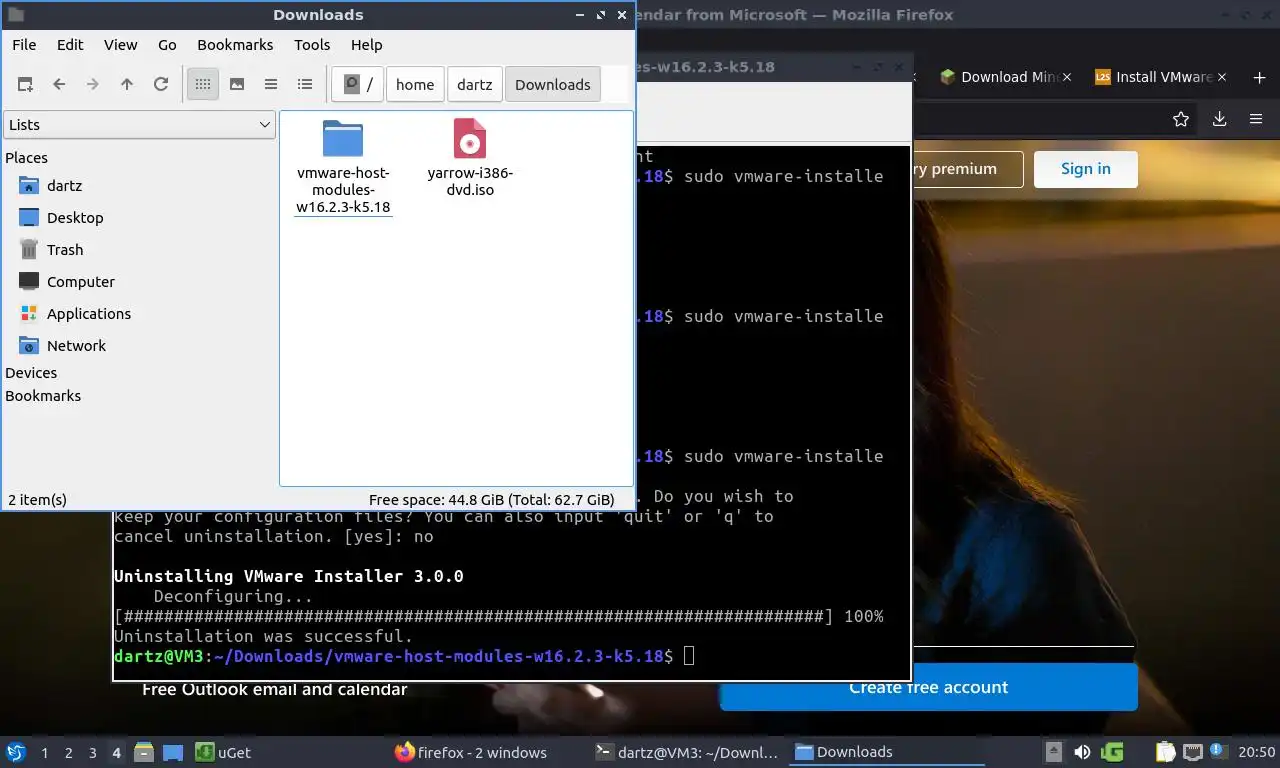Screen dimensions: 1280x768
Task: Bookmark this page in Firefox
Action: [1181, 119]
